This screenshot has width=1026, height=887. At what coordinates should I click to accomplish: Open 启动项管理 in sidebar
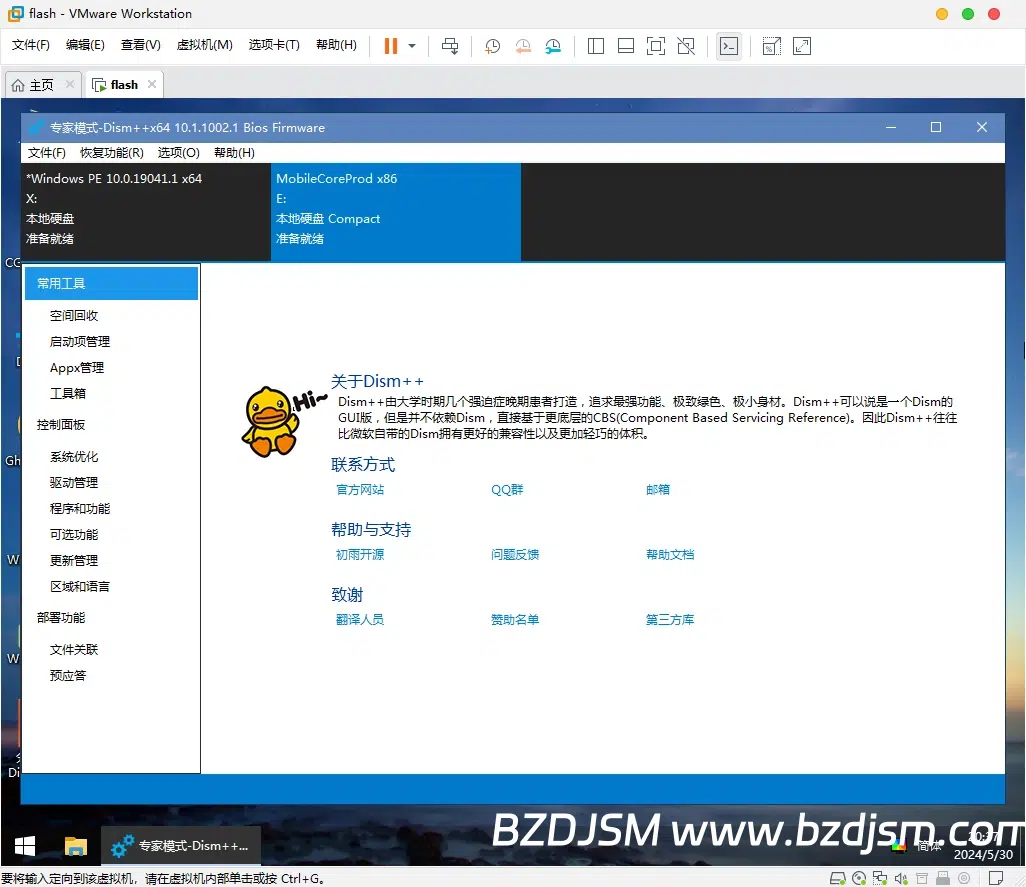80,341
